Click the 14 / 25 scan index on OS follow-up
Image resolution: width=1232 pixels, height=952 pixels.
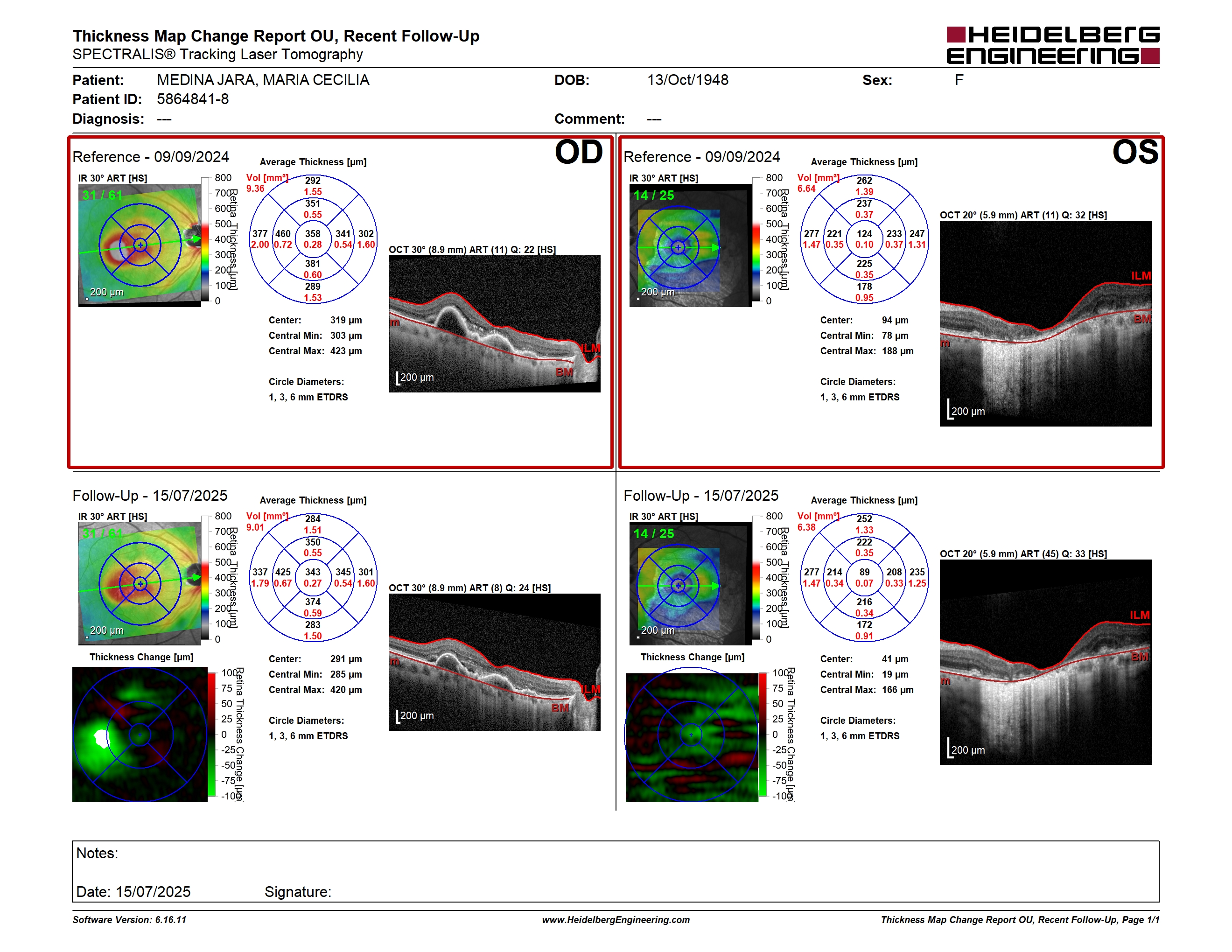tap(653, 534)
